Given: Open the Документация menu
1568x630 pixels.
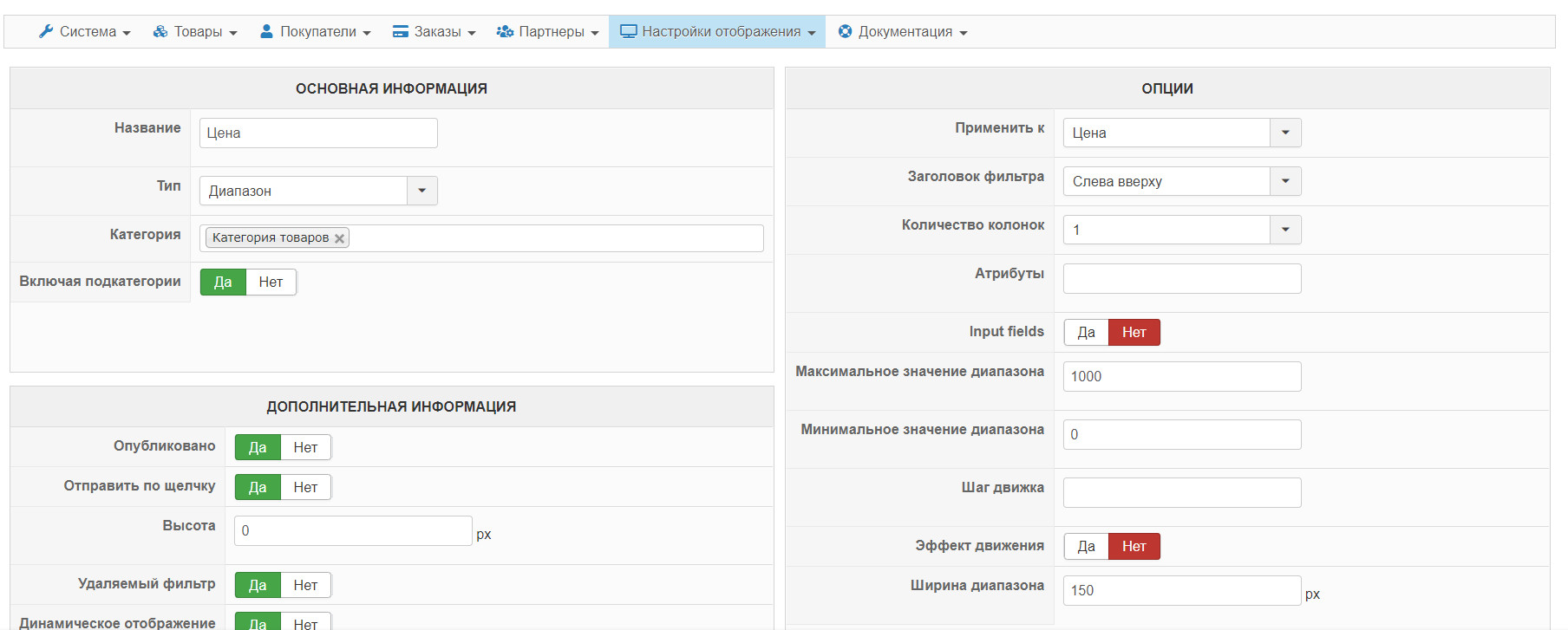Looking at the screenshot, I should tap(904, 31).
